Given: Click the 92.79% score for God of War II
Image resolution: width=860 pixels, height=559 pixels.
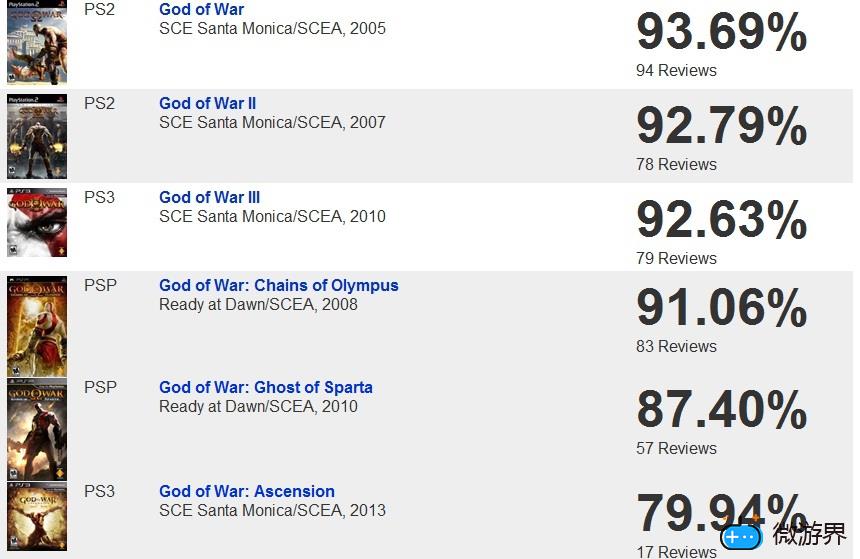Looking at the screenshot, I should [721, 126].
